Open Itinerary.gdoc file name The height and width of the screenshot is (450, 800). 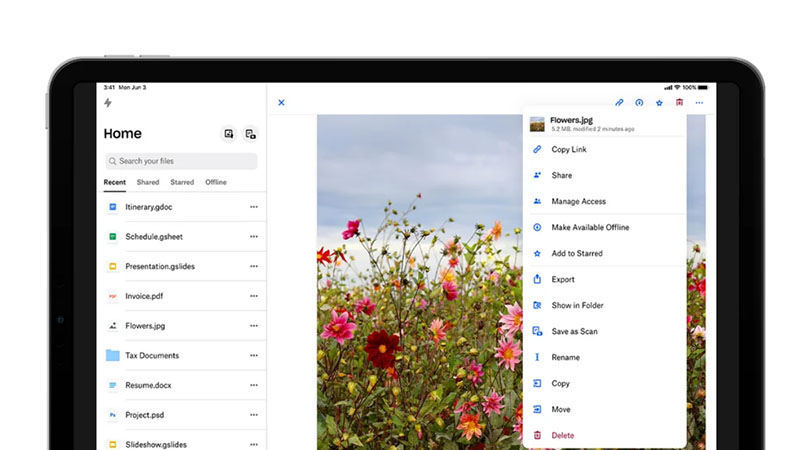coord(148,207)
